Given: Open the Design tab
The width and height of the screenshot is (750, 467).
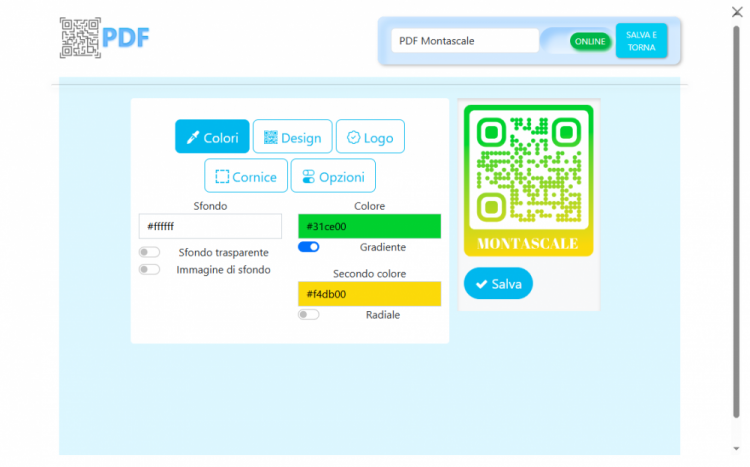Looking at the screenshot, I should (x=292, y=137).
